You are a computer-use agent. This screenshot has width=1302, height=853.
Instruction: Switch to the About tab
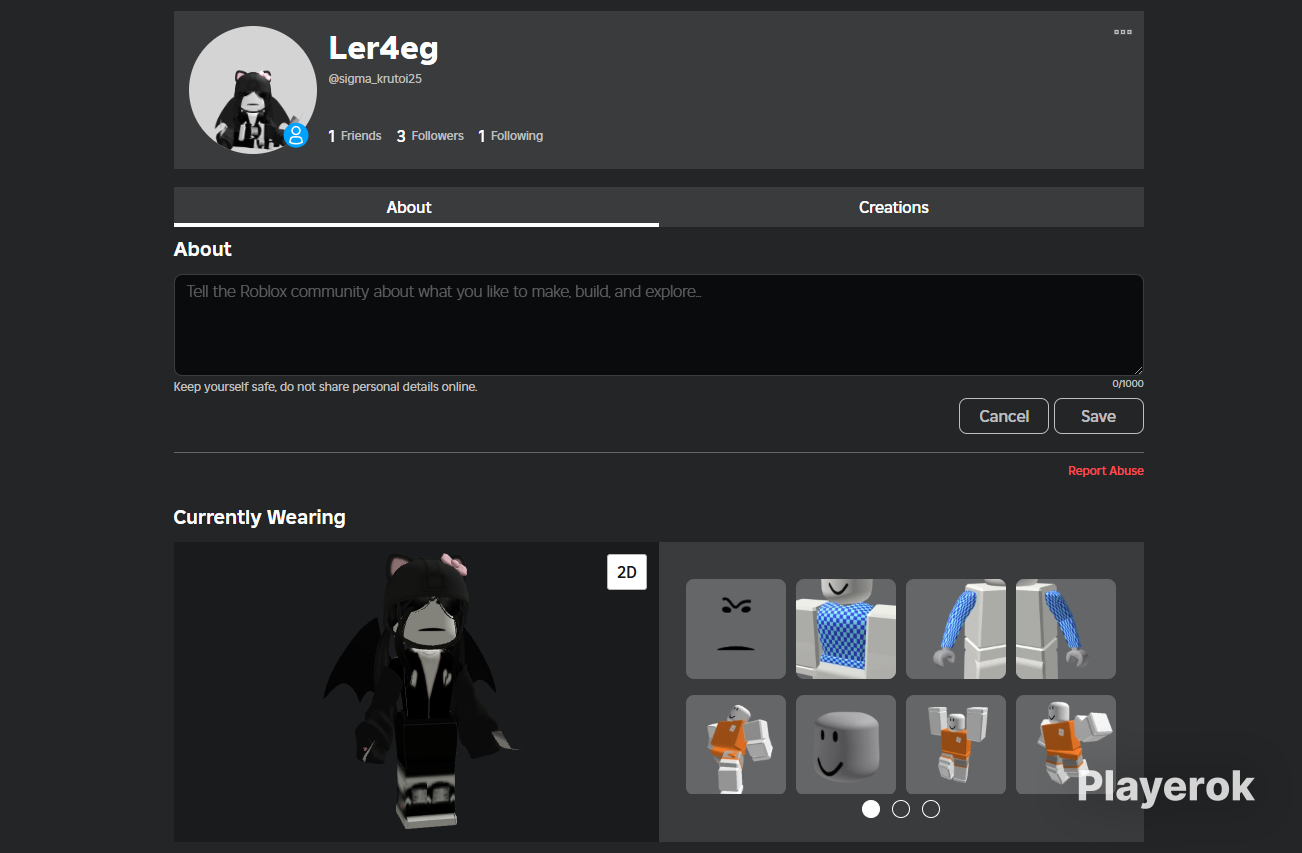click(416, 207)
